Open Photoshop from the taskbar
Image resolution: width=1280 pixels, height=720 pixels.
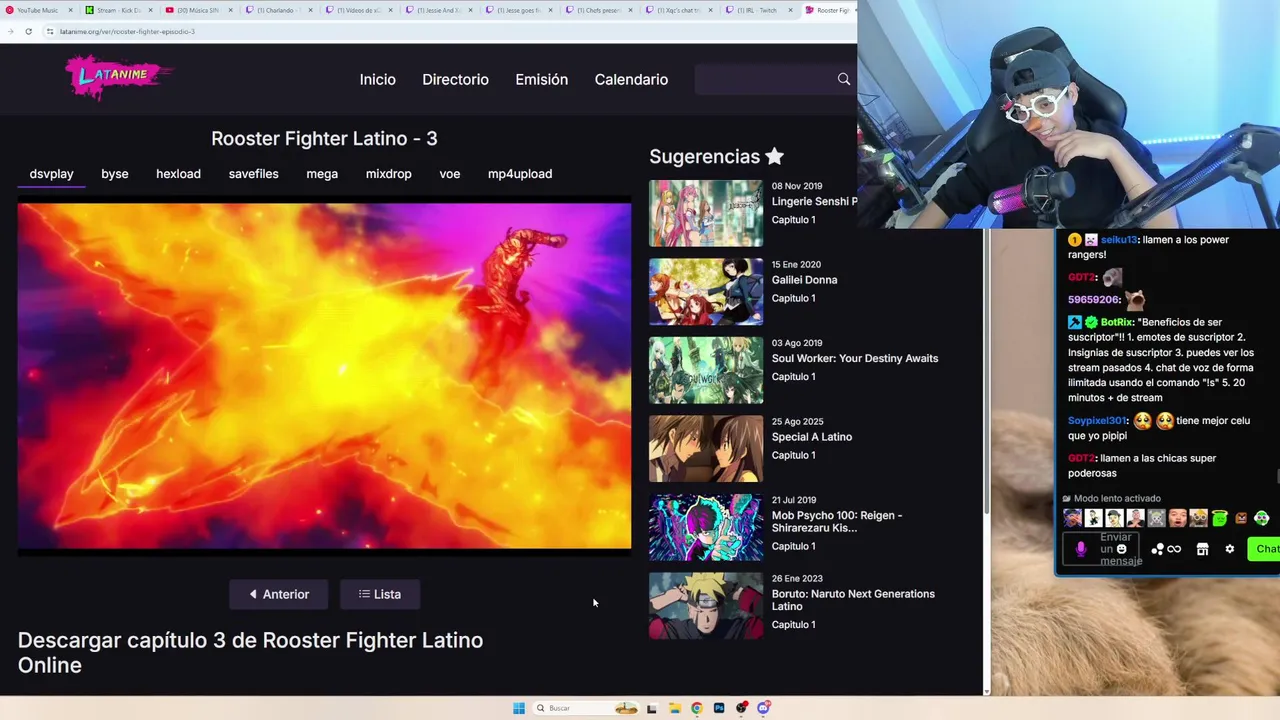(719, 708)
